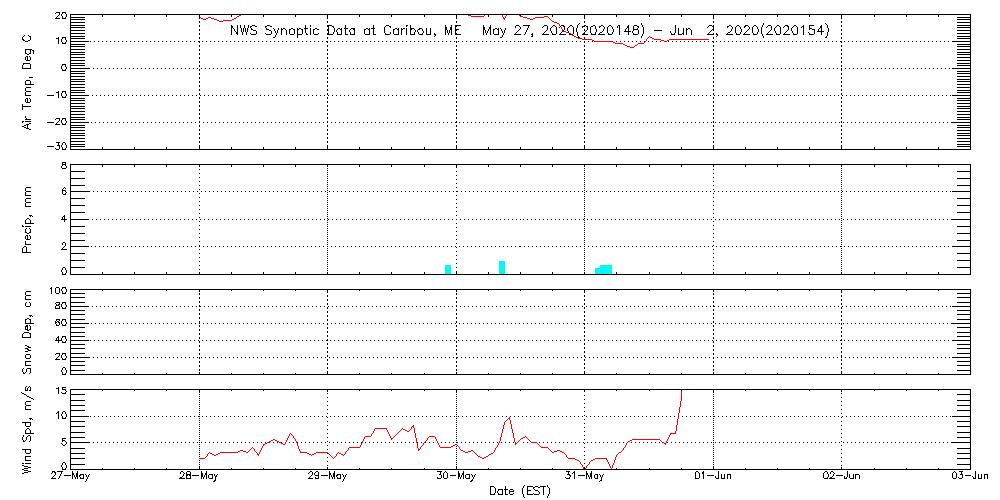
Task: Click the cyan precipitation bars just after 31-May
Action: pos(604,269)
